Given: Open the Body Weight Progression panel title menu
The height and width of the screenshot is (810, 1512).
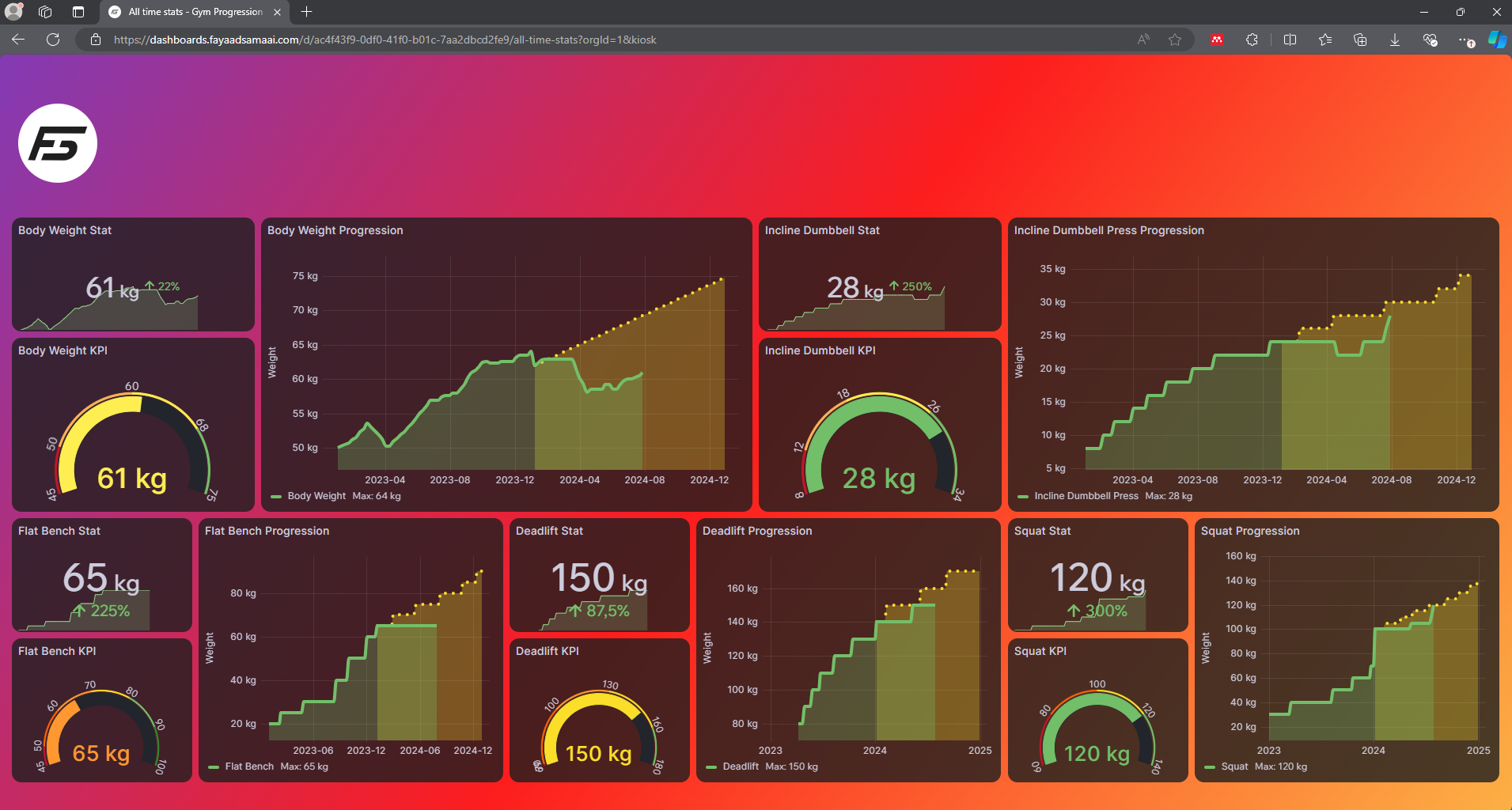Looking at the screenshot, I should [335, 230].
